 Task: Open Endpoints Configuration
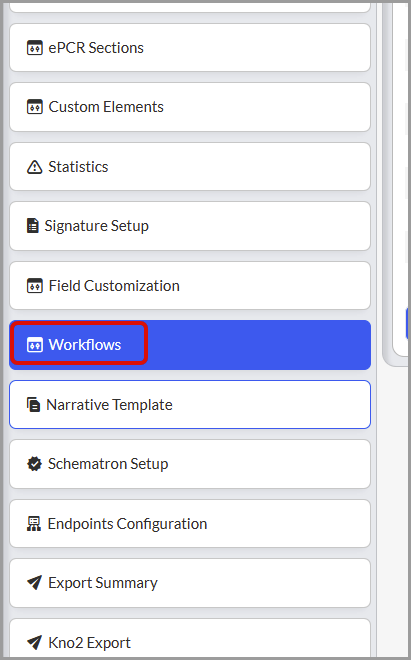tap(190, 524)
